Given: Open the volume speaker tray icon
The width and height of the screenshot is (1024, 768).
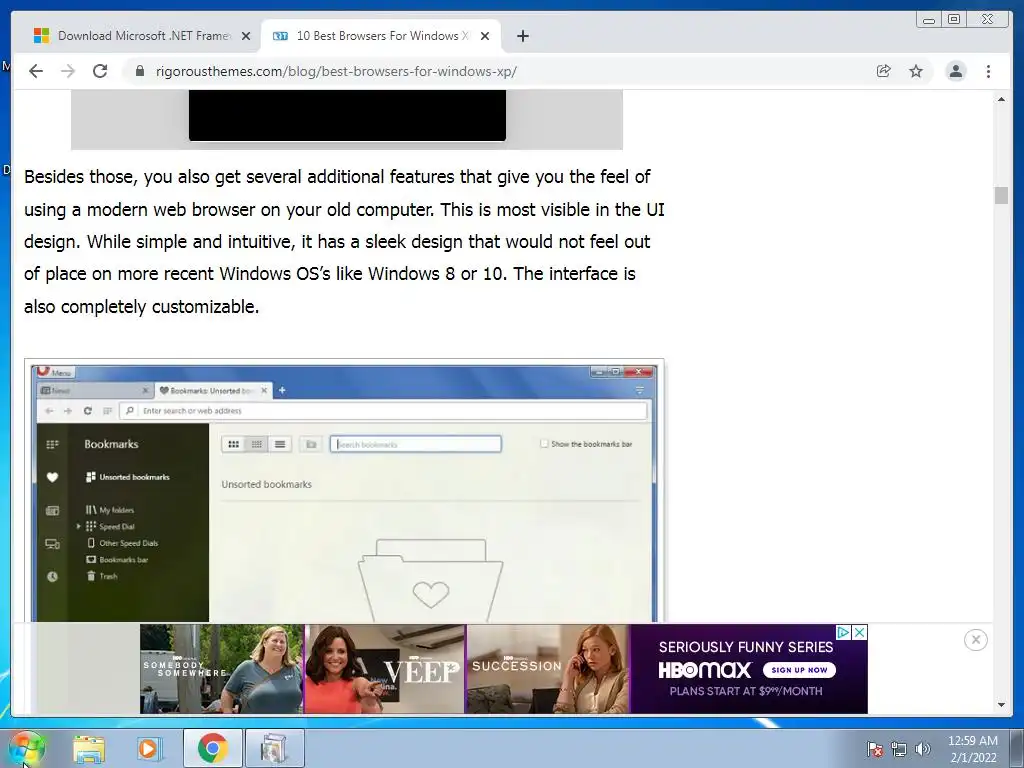Looking at the screenshot, I should point(922,749).
